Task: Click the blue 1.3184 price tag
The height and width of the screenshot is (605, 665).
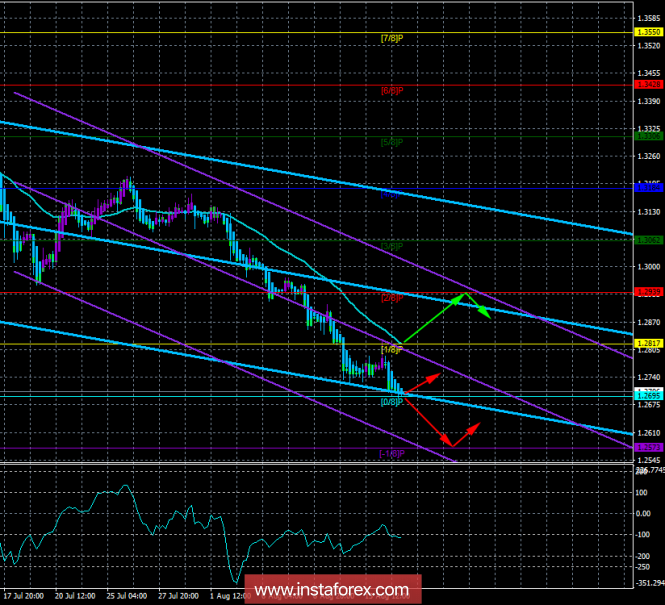Action: tap(648, 188)
